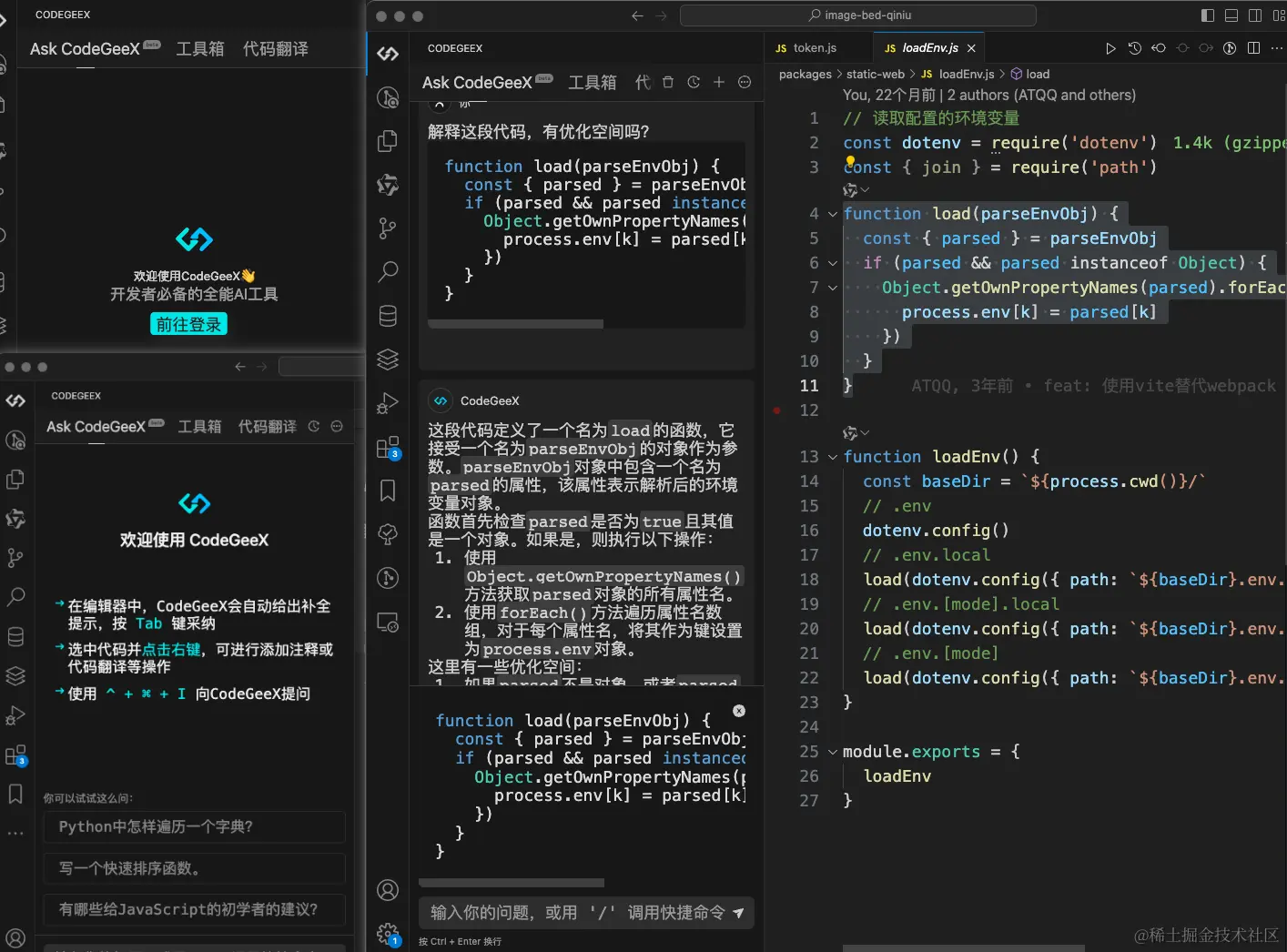This screenshot has width=1287, height=952.
Task: Choose suggestion about JavaScript beginners
Action: pyautogui.click(x=195, y=909)
